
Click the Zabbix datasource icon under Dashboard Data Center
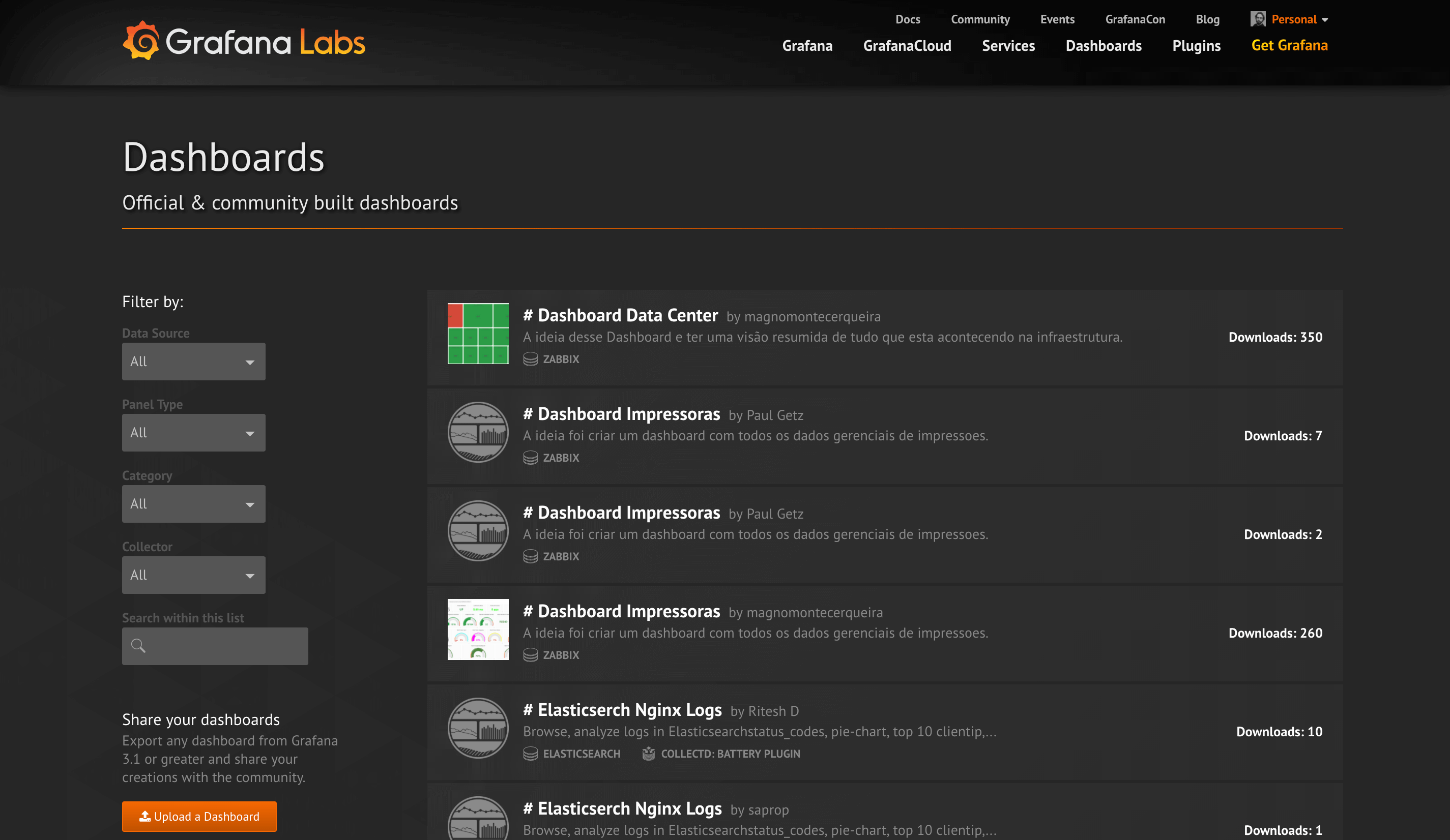[x=530, y=359]
